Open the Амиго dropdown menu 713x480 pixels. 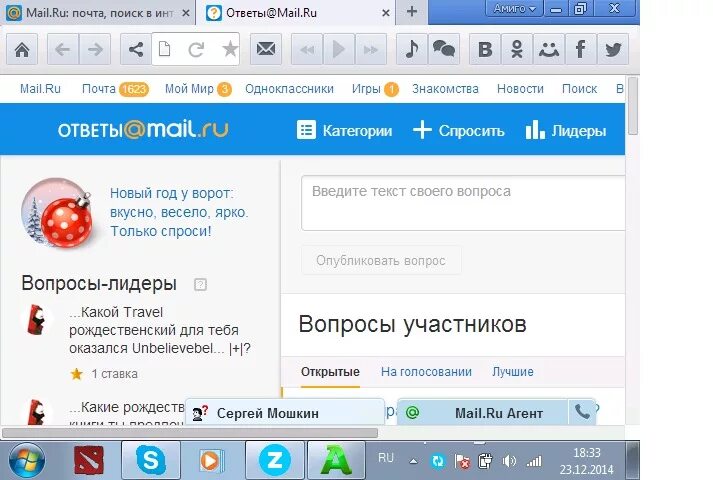[x=514, y=9]
